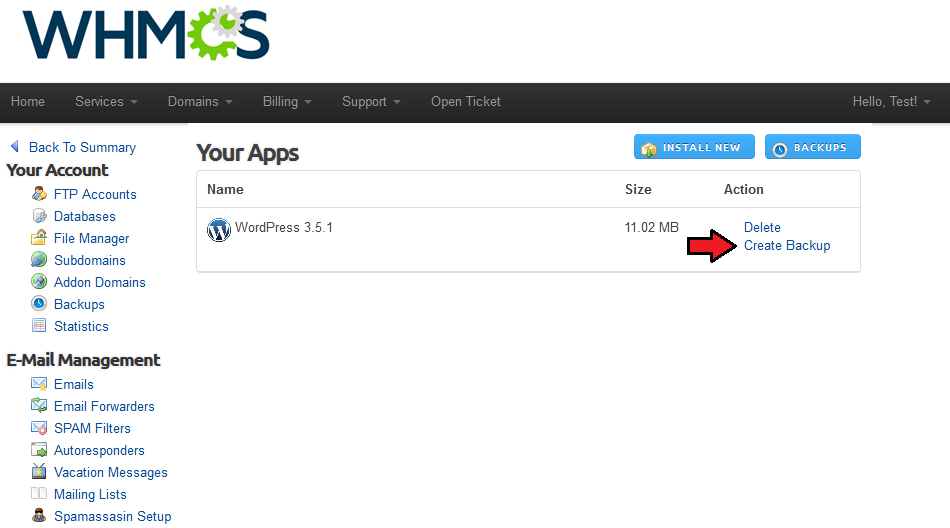Open the blue Backups button
This screenshot has height=528, width=950.
coord(812,147)
